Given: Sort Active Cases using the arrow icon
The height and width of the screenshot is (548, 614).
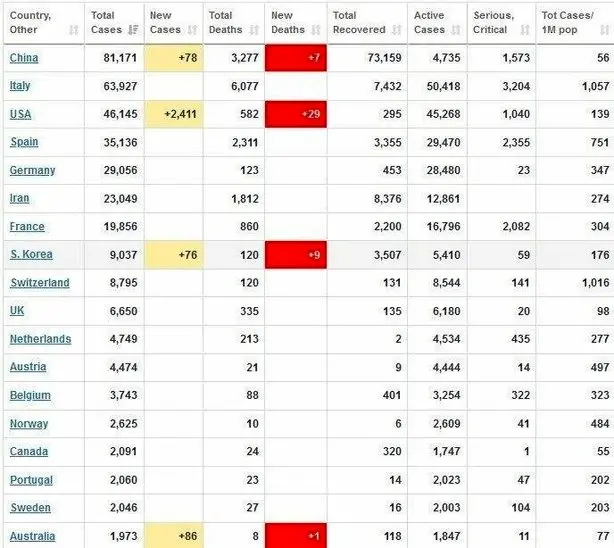Looking at the screenshot, I should pyautogui.click(x=456, y=31).
